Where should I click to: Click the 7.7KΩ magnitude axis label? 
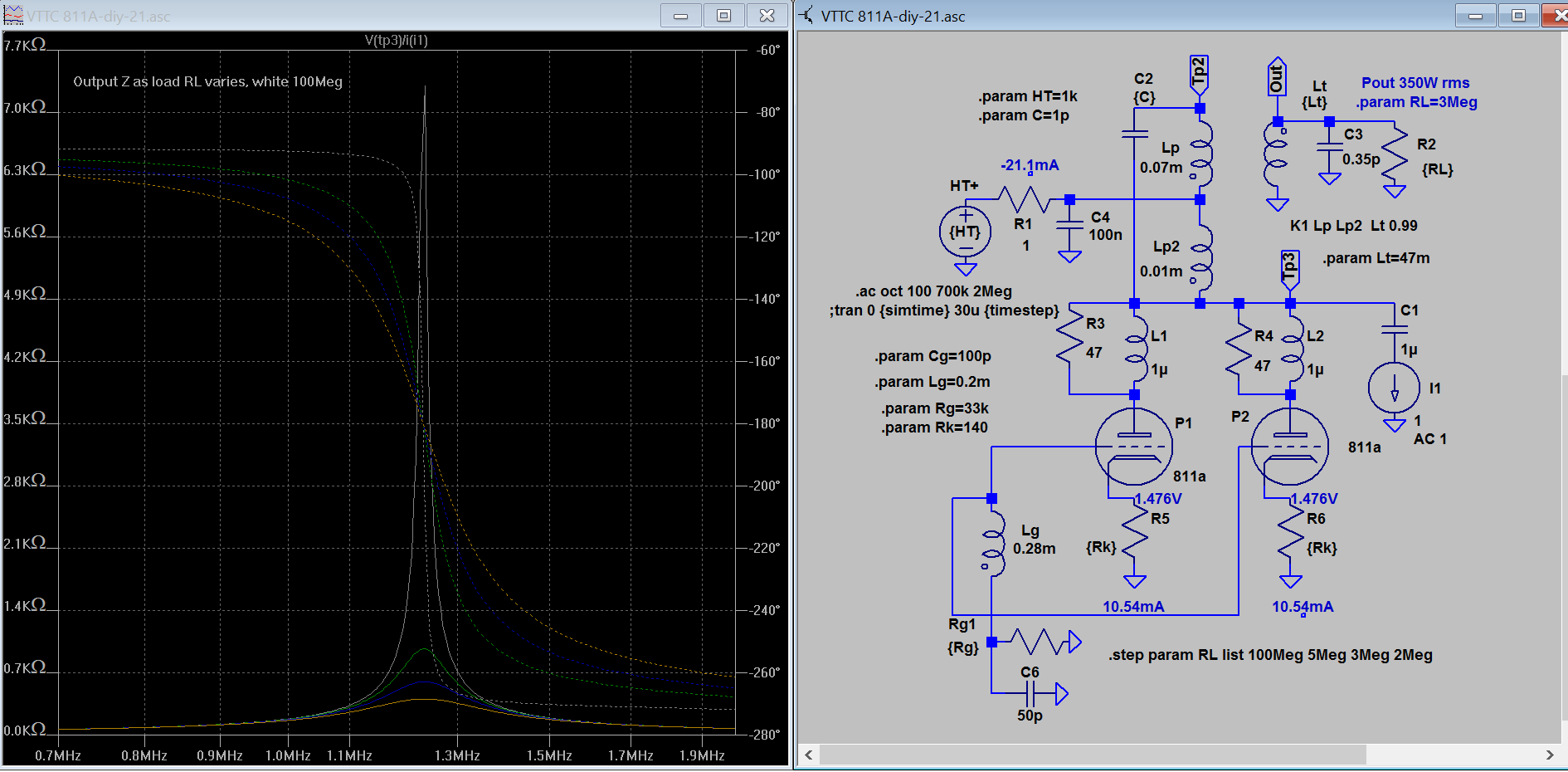[25, 45]
